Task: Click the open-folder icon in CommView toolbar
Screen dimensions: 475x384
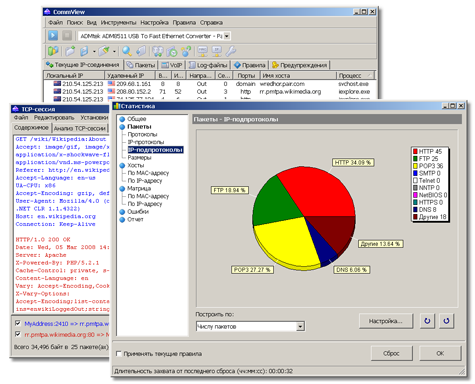Action: (70, 51)
